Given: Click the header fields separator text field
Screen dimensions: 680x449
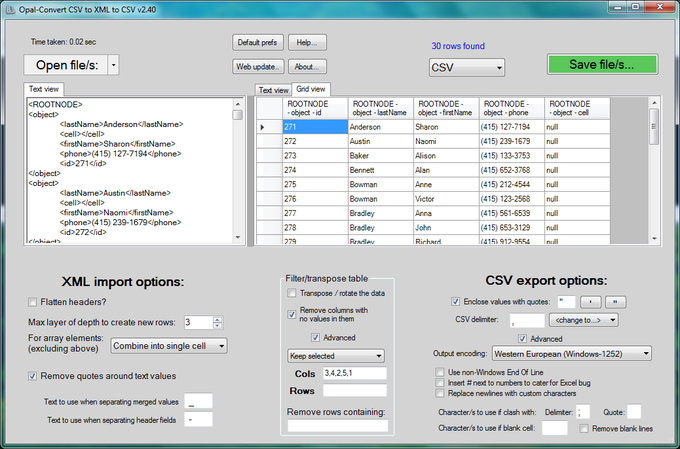Looking at the screenshot, I should 198,420.
